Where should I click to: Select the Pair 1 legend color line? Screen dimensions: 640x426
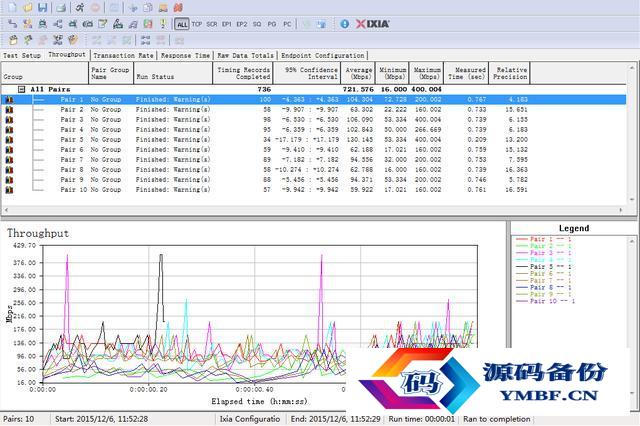(x=522, y=239)
